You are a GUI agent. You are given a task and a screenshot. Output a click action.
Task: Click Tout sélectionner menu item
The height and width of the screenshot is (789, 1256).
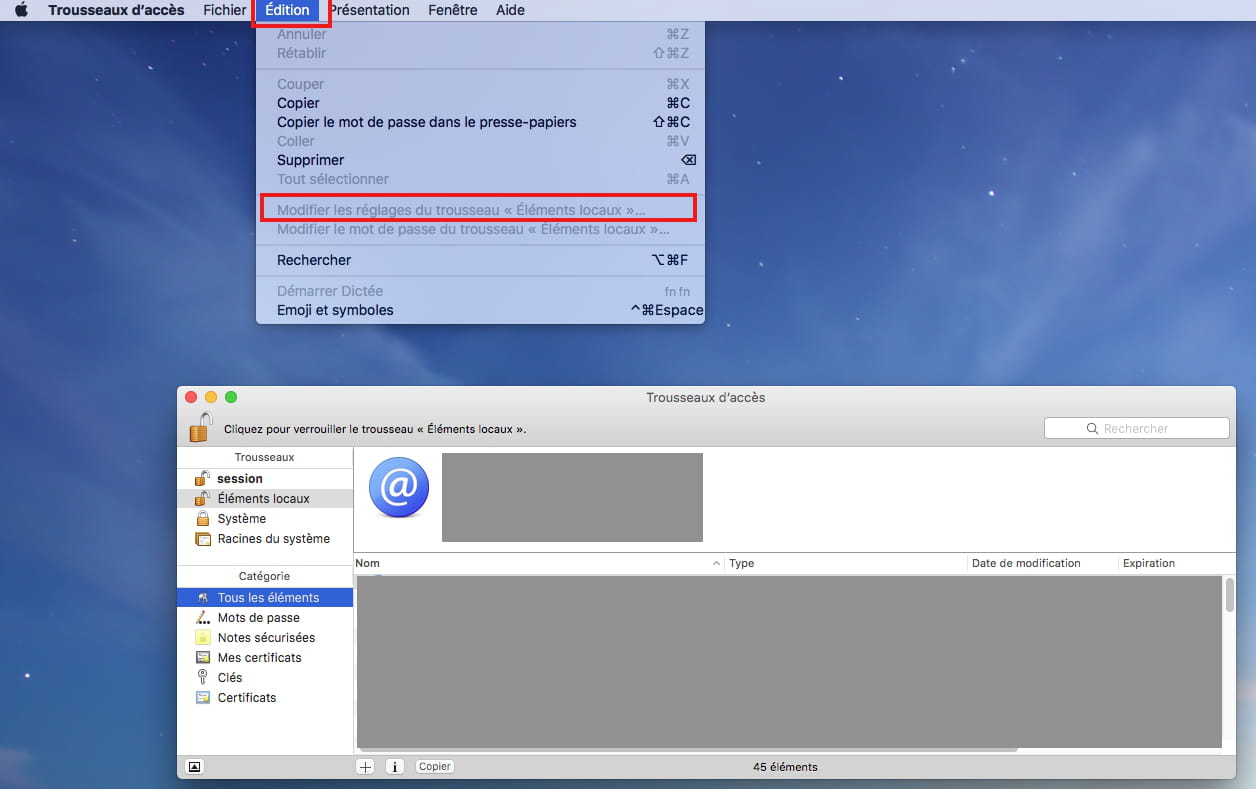pos(480,179)
